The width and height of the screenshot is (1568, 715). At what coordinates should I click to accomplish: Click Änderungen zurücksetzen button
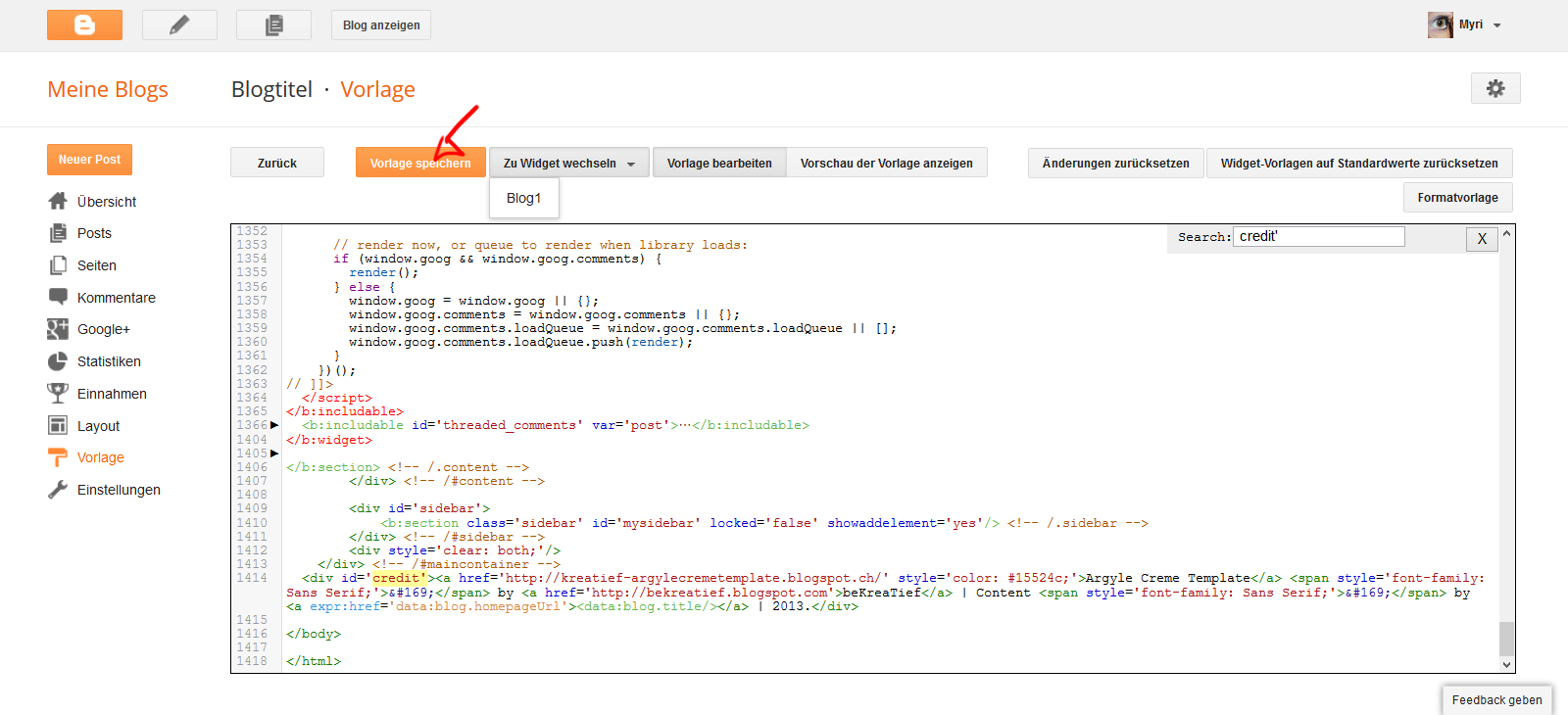tap(1116, 163)
